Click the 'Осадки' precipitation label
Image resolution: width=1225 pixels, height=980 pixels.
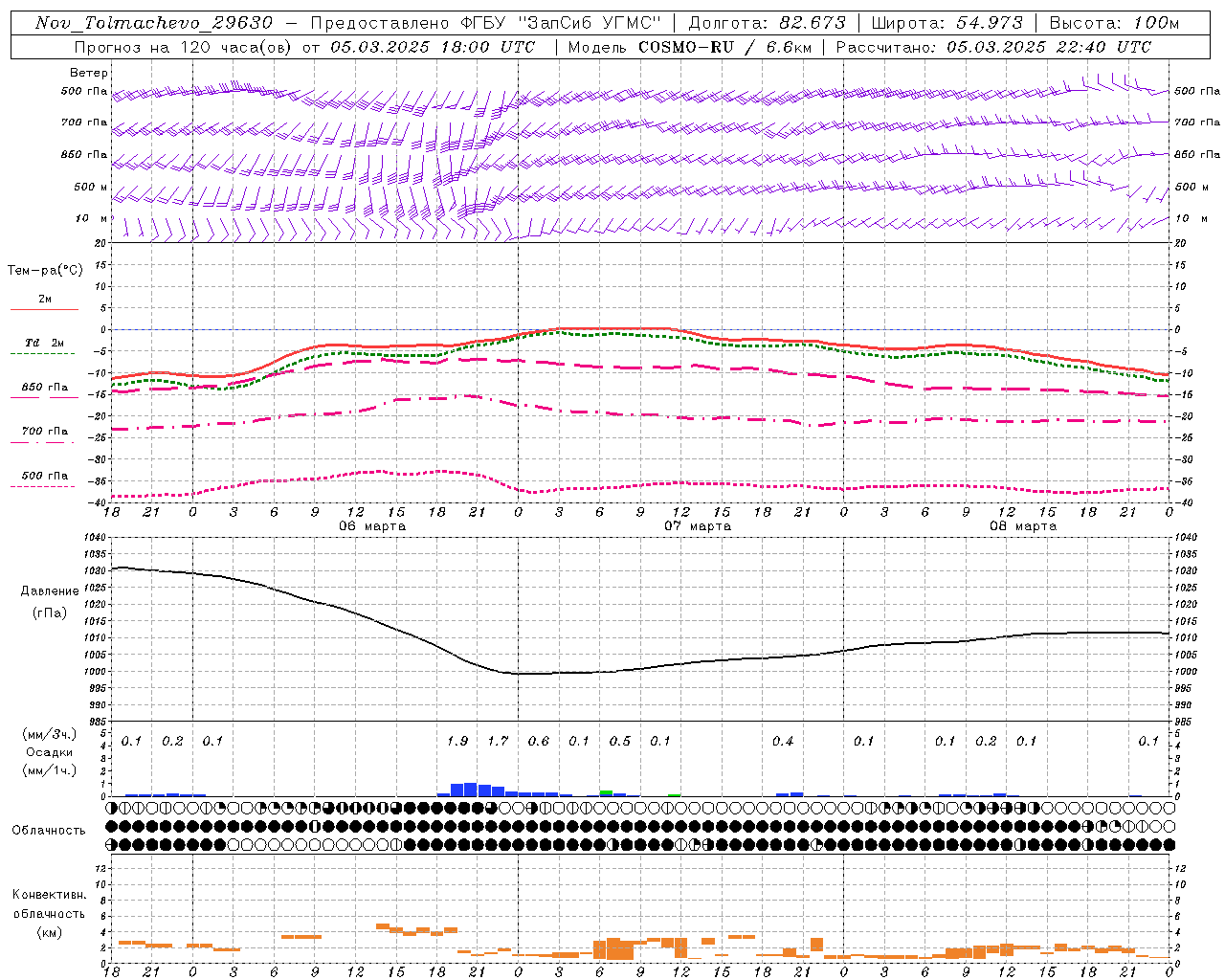(x=49, y=752)
